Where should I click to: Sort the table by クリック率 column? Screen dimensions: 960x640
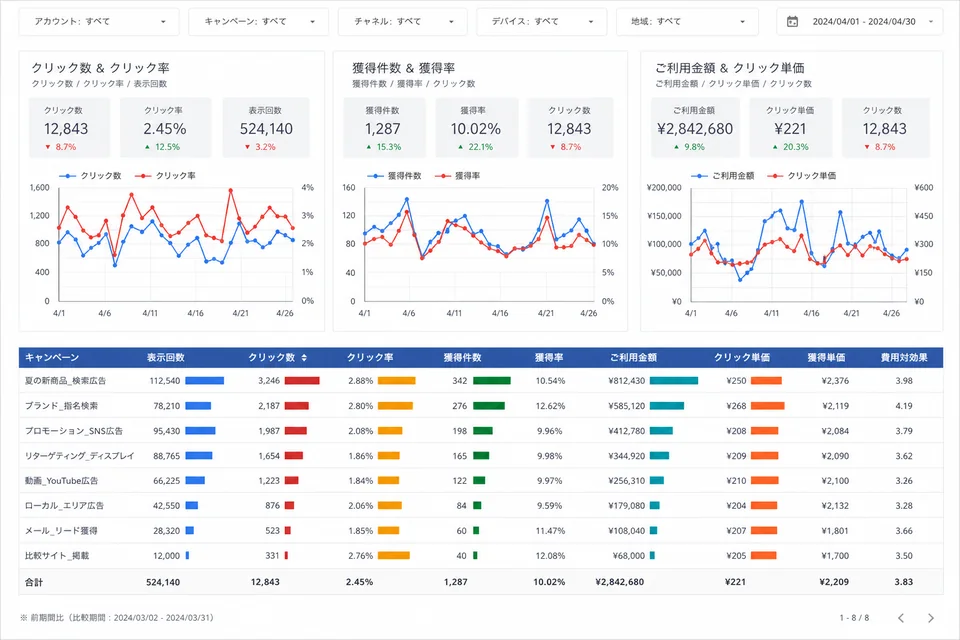370,358
